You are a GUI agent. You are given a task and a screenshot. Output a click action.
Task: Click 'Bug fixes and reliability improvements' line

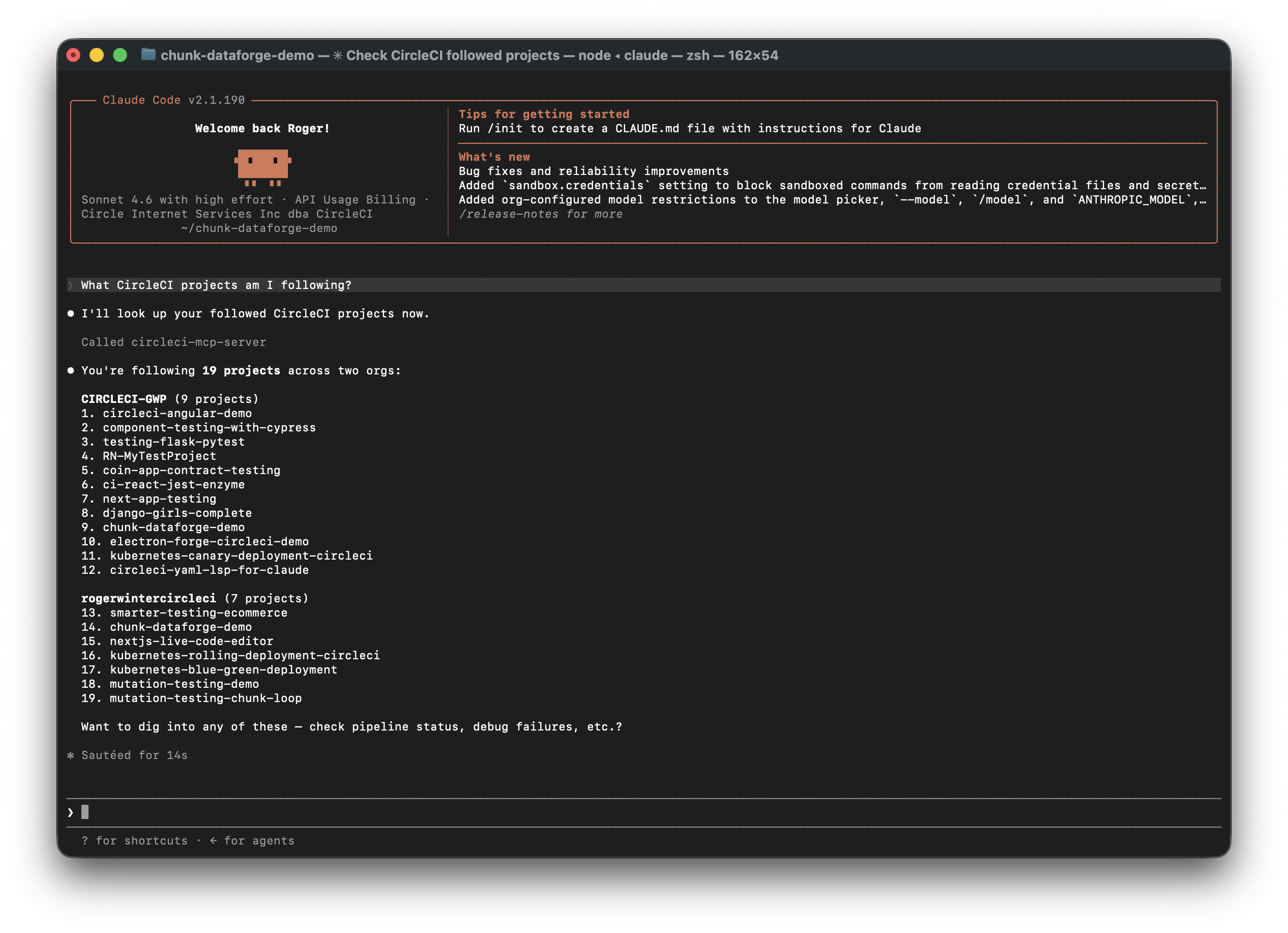pyautogui.click(x=594, y=171)
